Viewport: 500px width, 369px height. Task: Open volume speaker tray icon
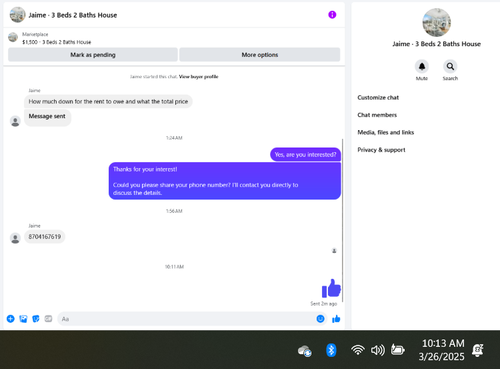tap(378, 350)
